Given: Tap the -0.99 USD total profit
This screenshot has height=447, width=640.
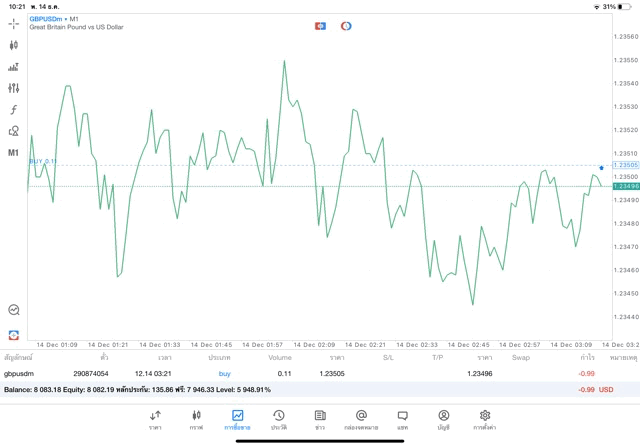Looking at the screenshot, I should [x=596, y=390].
